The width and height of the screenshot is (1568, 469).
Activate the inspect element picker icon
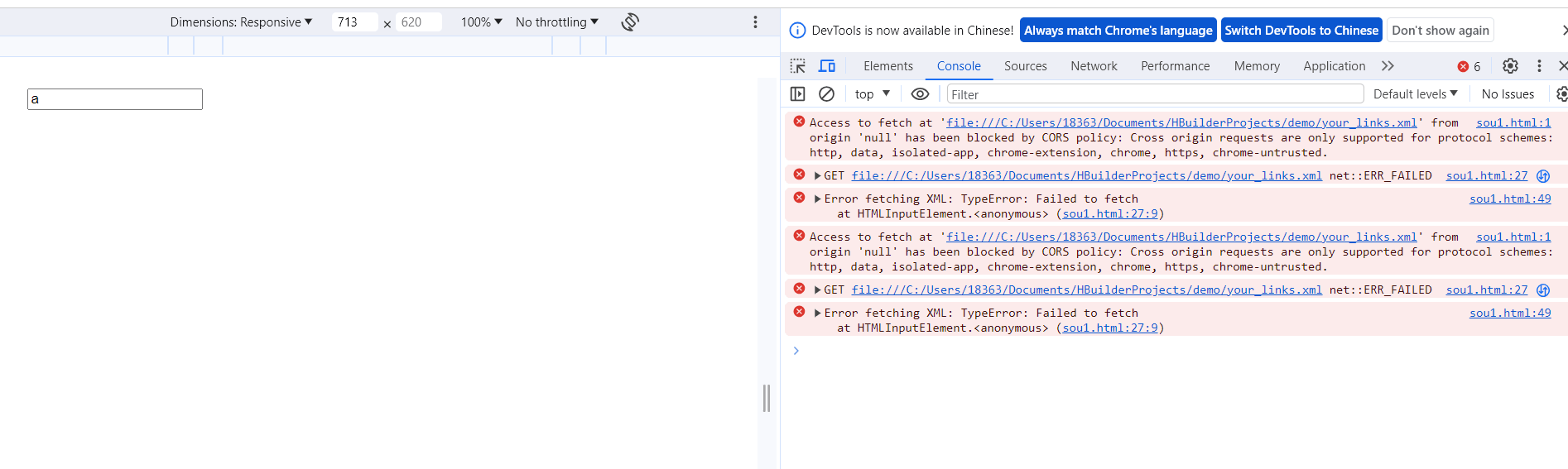click(798, 66)
